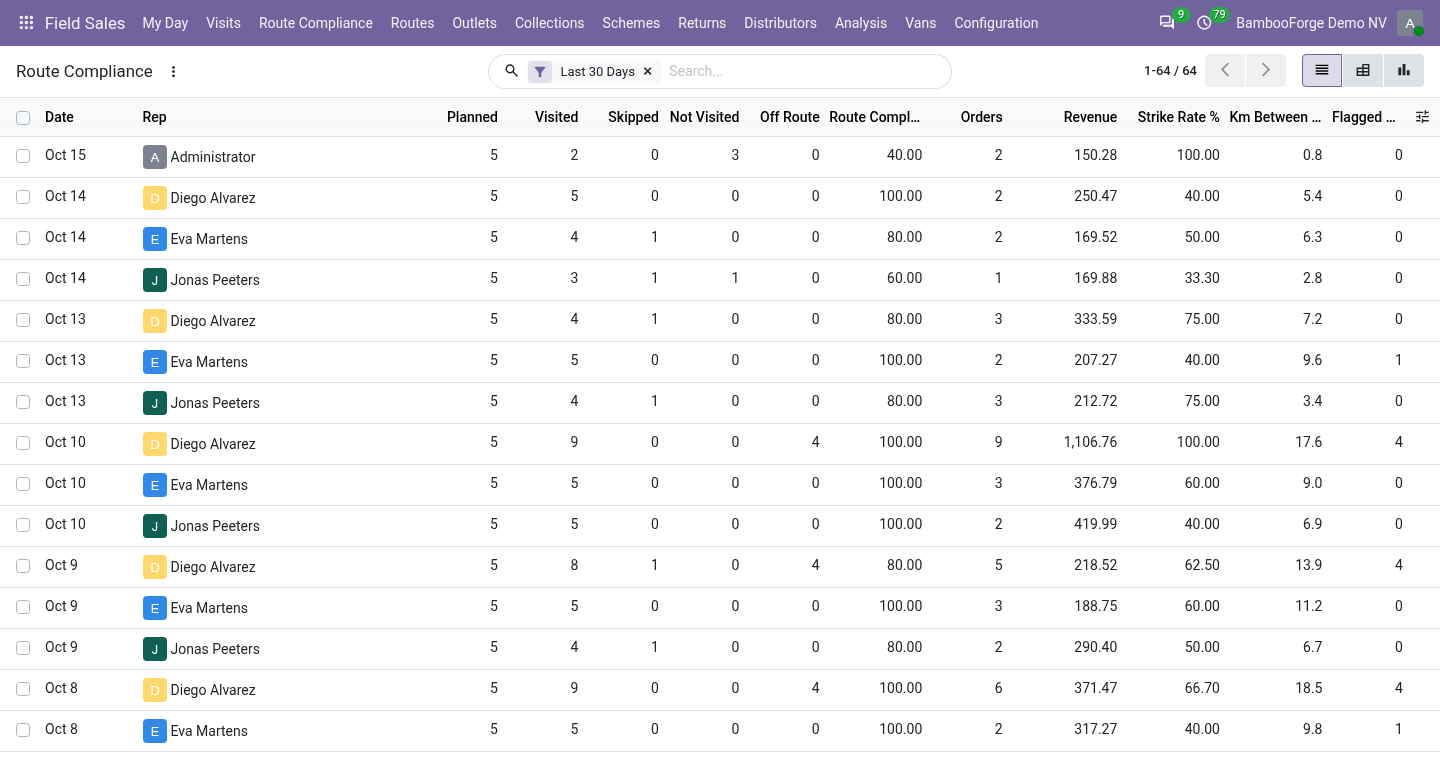
Task: Open the conversations messages icon
Action: click(1167, 23)
